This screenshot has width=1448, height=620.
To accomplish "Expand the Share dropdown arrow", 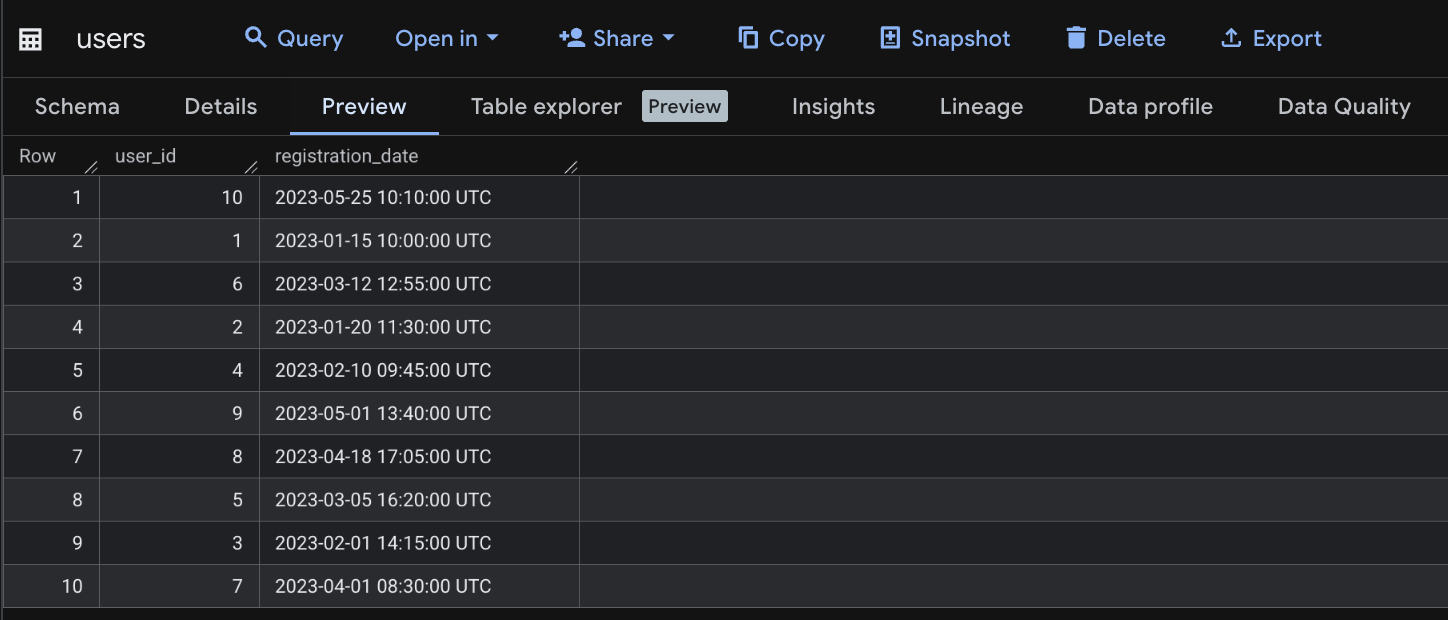I will (x=669, y=38).
